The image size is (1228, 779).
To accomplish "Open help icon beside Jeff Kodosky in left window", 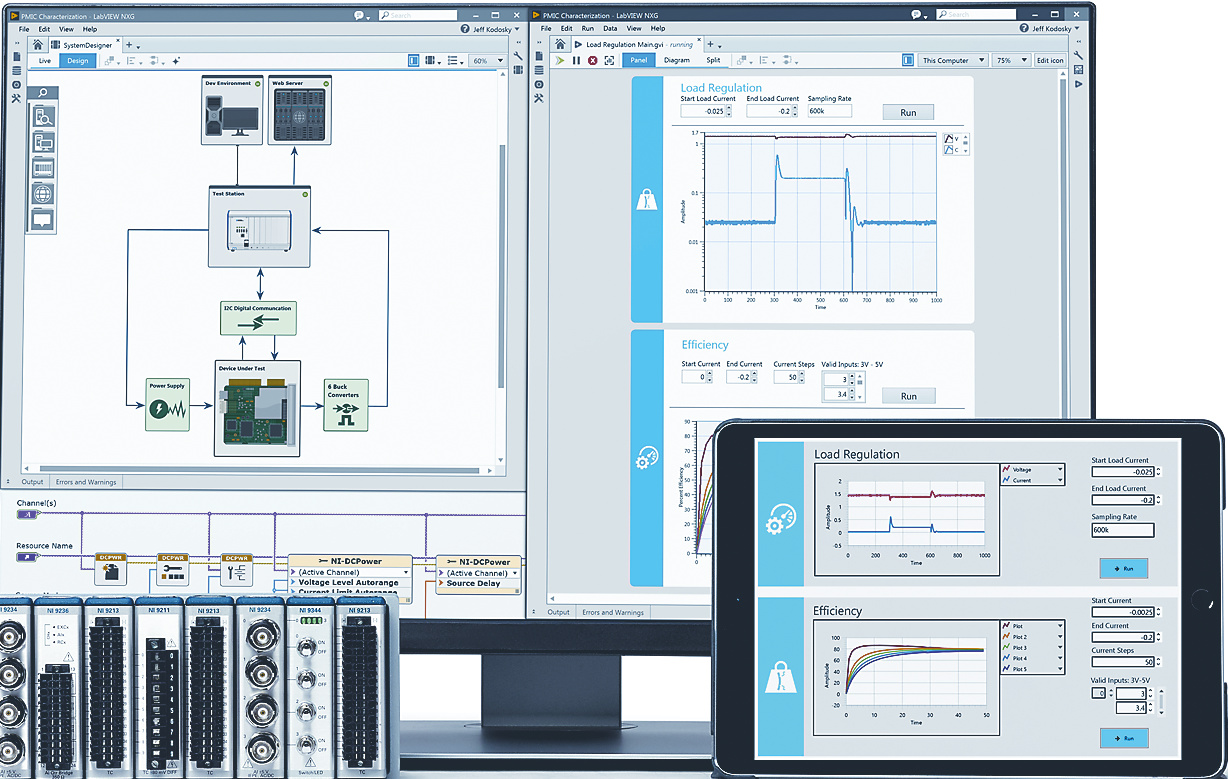I will tap(465, 30).
